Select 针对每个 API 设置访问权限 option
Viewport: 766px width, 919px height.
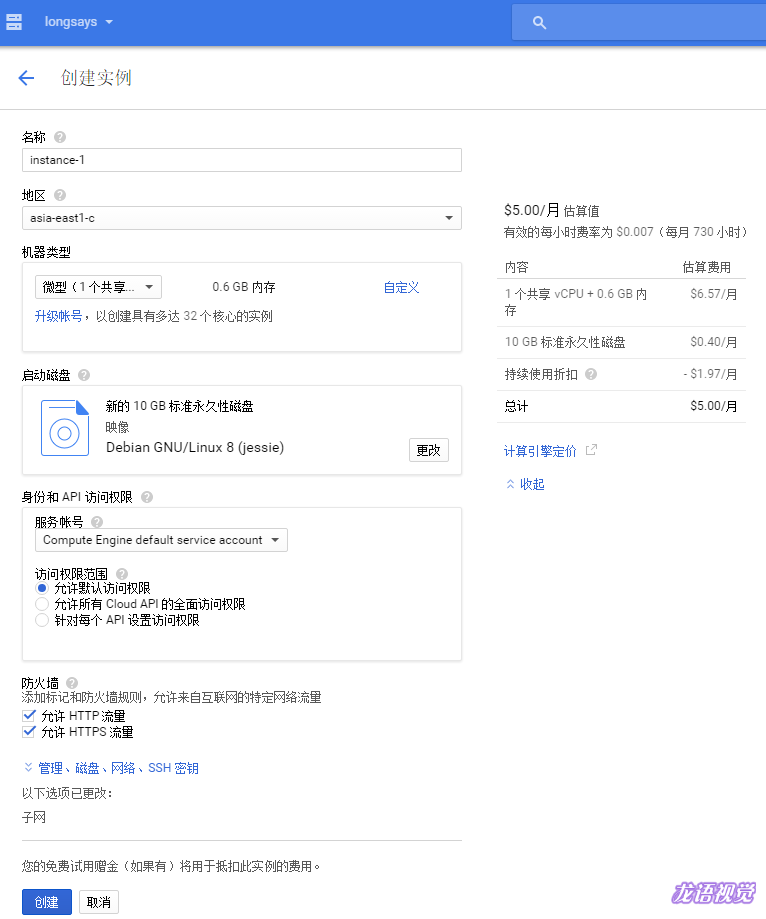pyautogui.click(x=42, y=620)
